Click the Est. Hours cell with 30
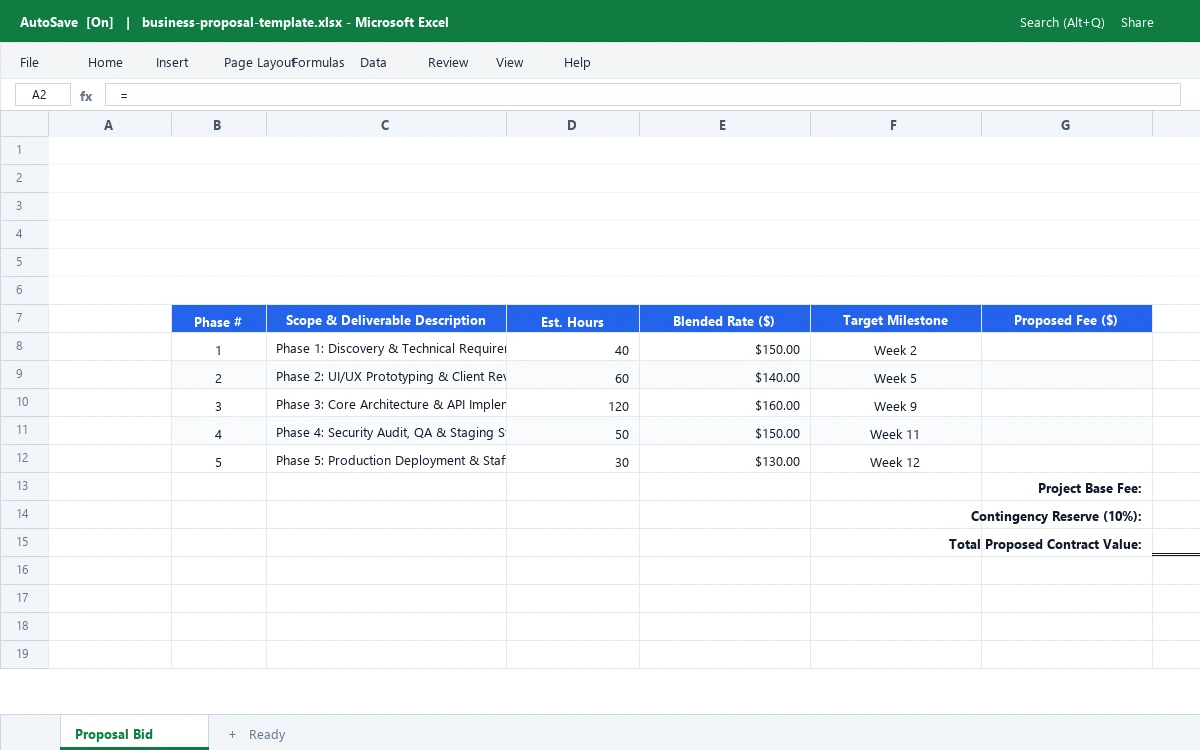Image resolution: width=1200 pixels, height=750 pixels. (573, 459)
